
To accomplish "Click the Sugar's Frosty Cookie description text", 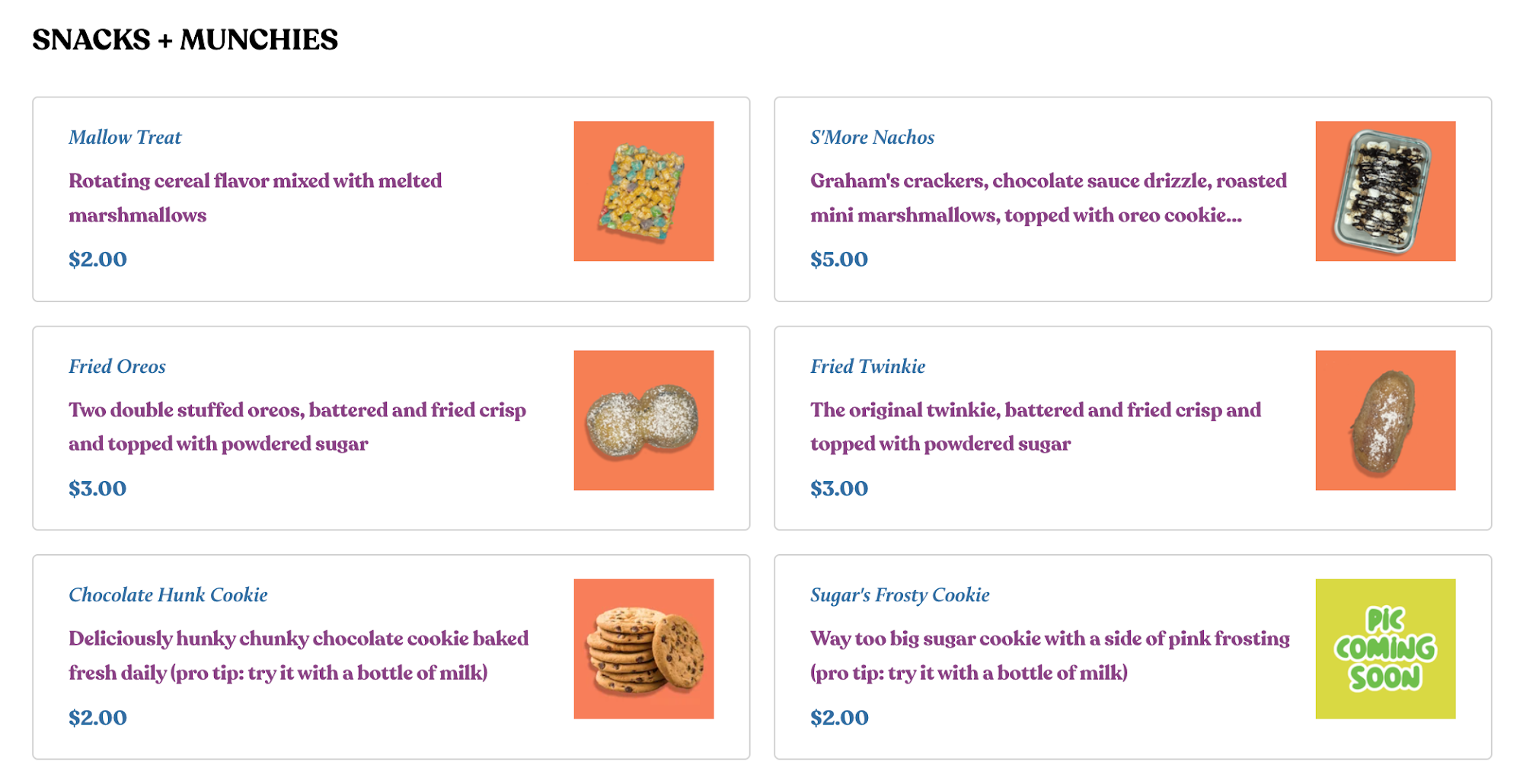I will [x=1049, y=655].
